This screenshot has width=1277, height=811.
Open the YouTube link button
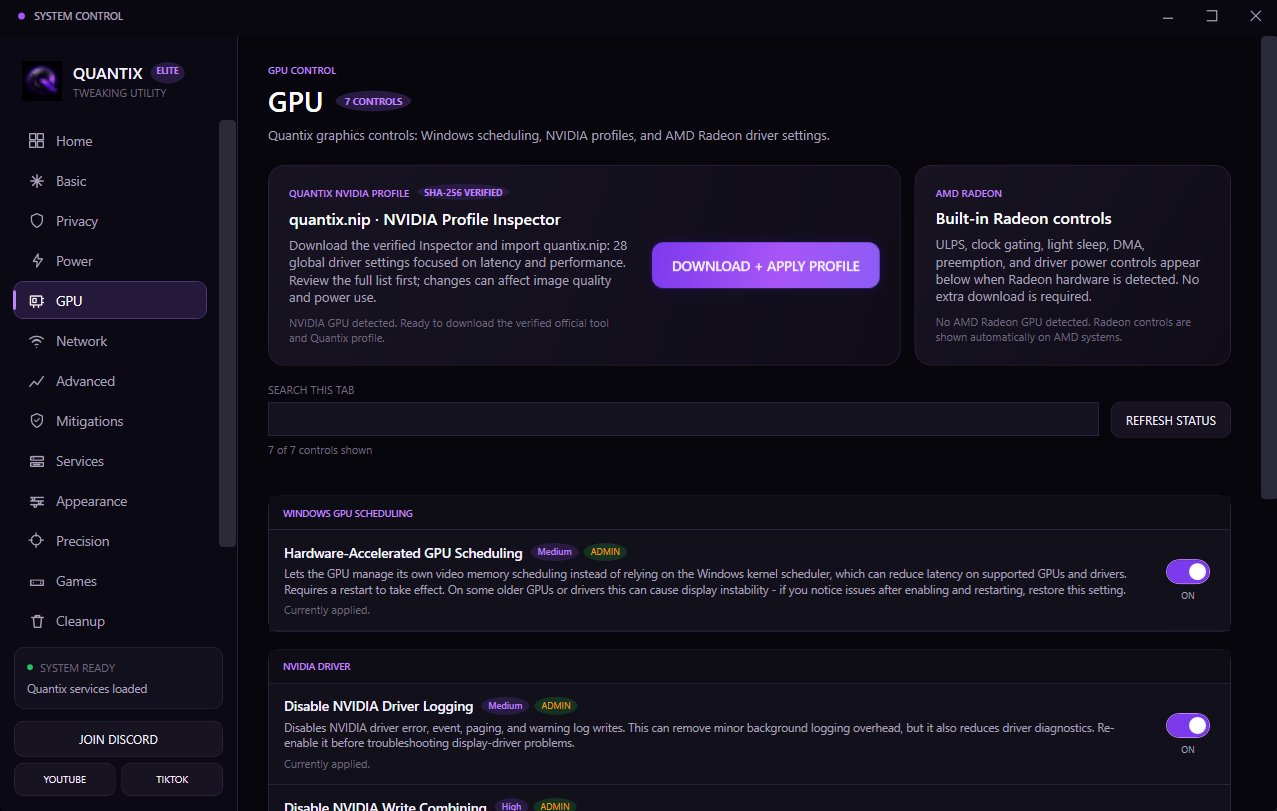pyautogui.click(x=65, y=779)
